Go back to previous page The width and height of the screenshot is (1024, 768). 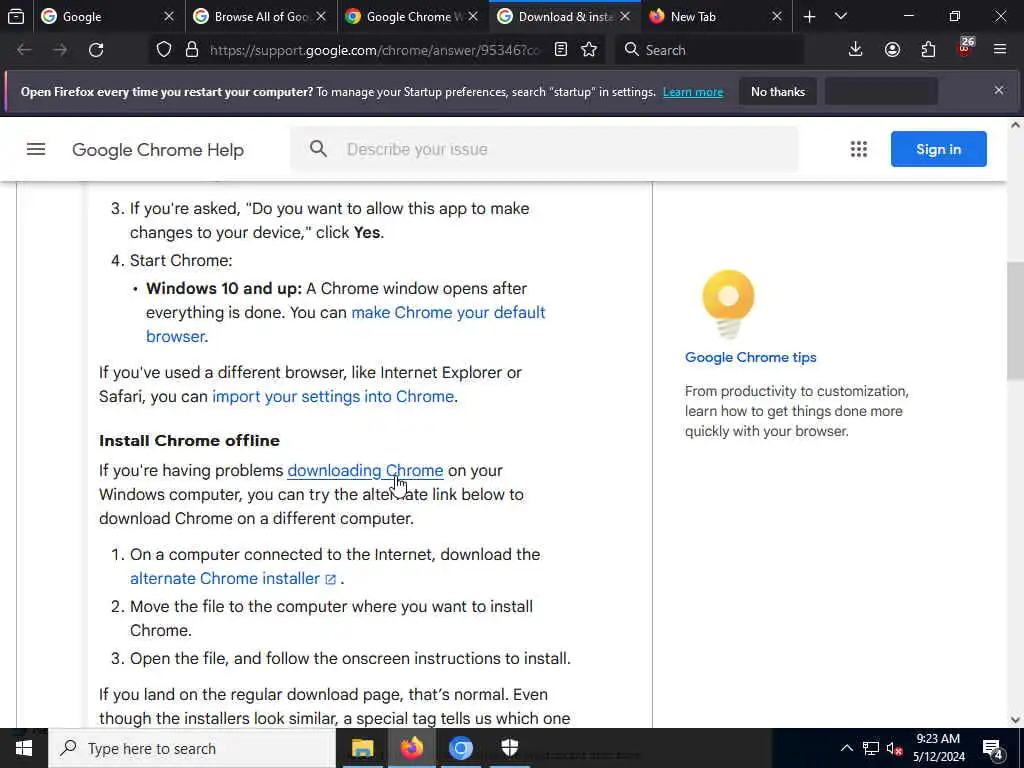point(24,50)
